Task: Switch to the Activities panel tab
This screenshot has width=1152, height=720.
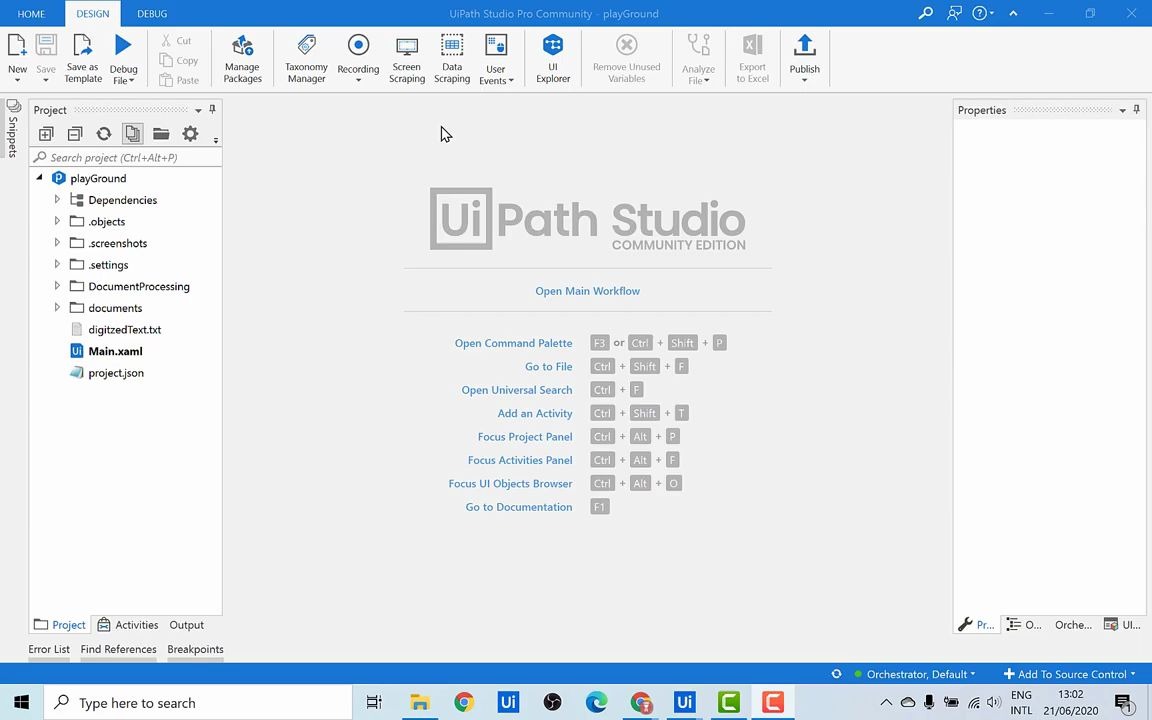Action: click(136, 624)
